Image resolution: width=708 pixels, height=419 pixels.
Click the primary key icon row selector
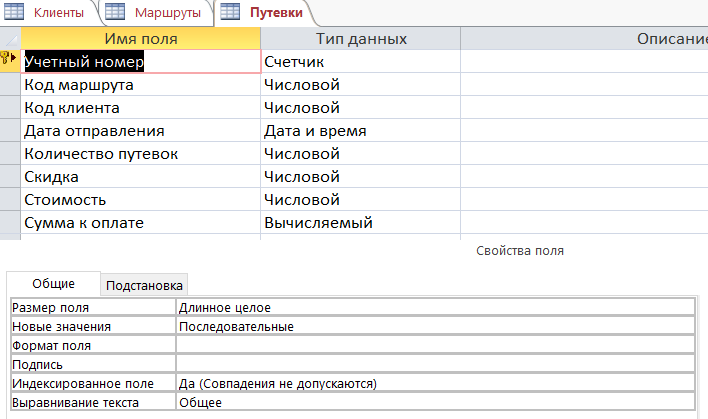point(10,61)
